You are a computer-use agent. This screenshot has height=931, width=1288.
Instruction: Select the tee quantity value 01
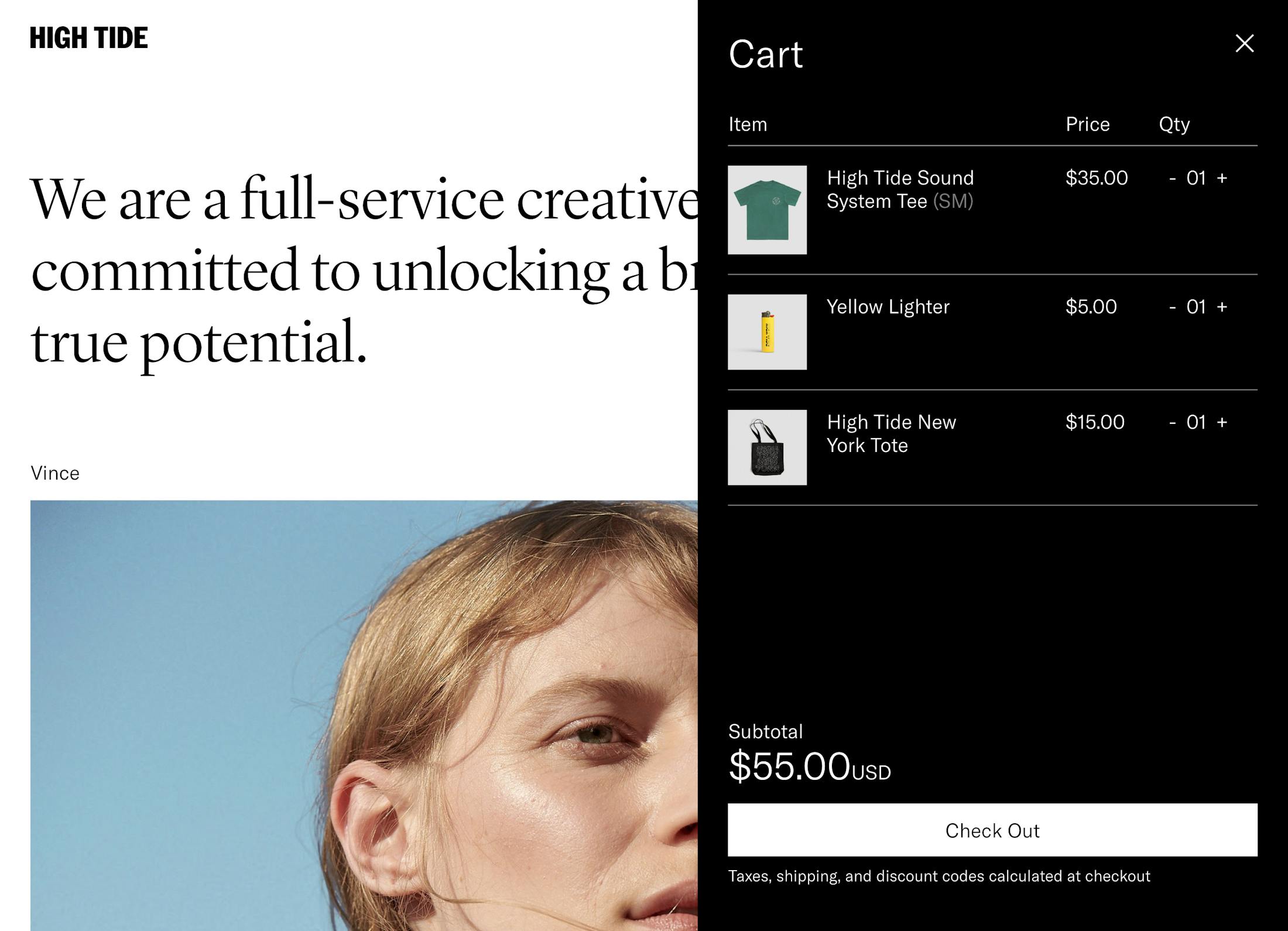tap(1196, 178)
